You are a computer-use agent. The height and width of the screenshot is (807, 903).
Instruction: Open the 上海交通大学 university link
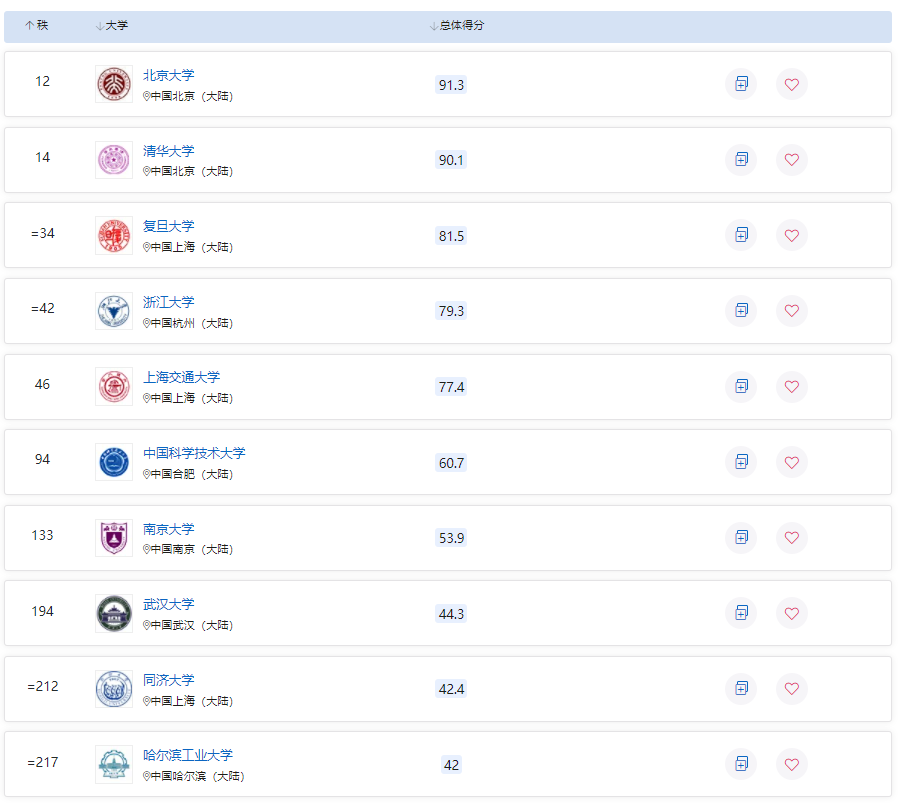[181, 377]
